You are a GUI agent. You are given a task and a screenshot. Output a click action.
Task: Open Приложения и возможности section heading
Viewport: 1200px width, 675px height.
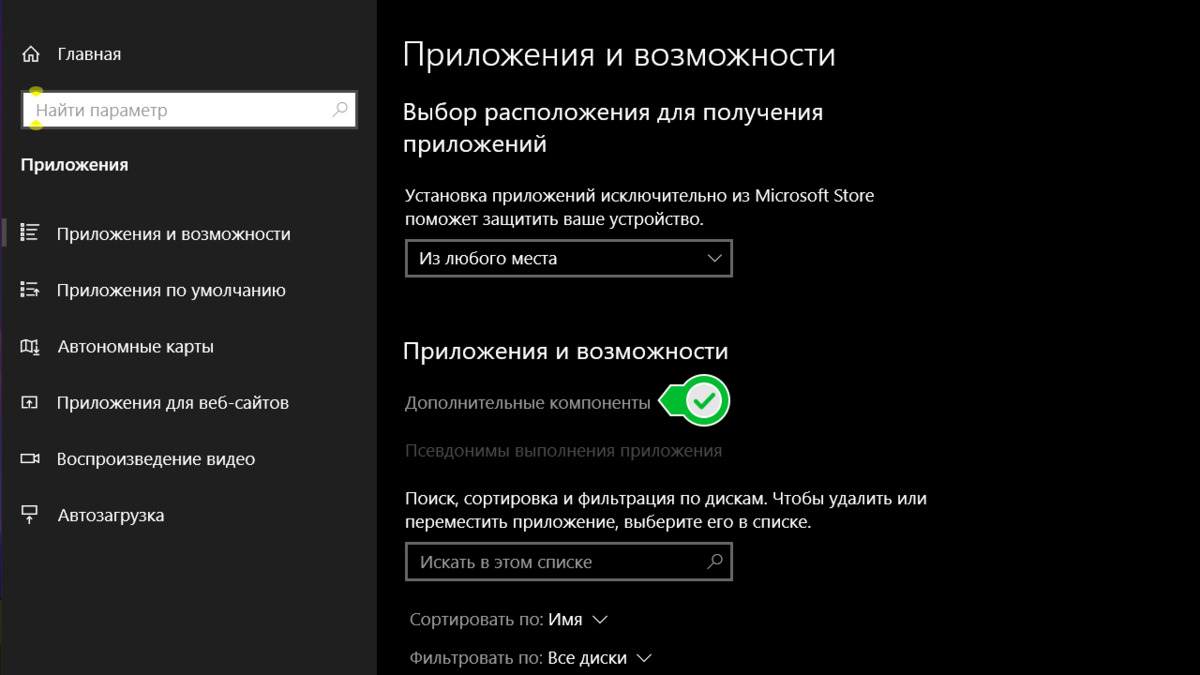[565, 352]
